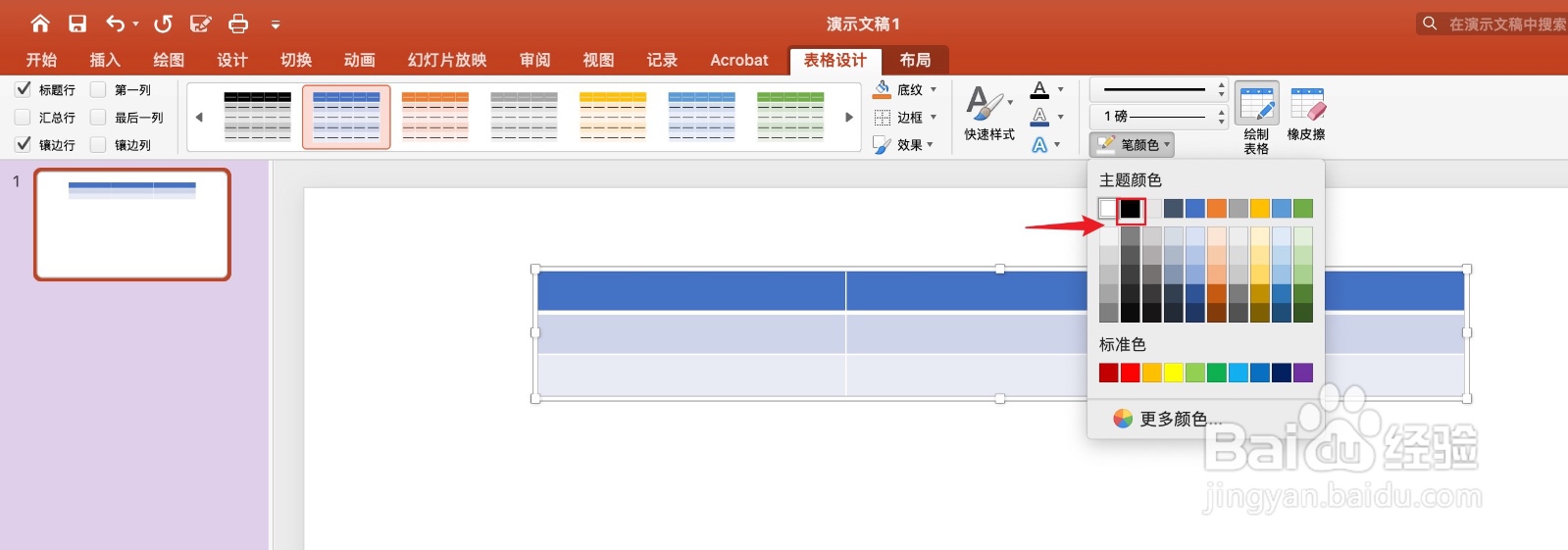Pick the purple standard color swatch
The width and height of the screenshot is (1568, 550).
tap(1303, 373)
